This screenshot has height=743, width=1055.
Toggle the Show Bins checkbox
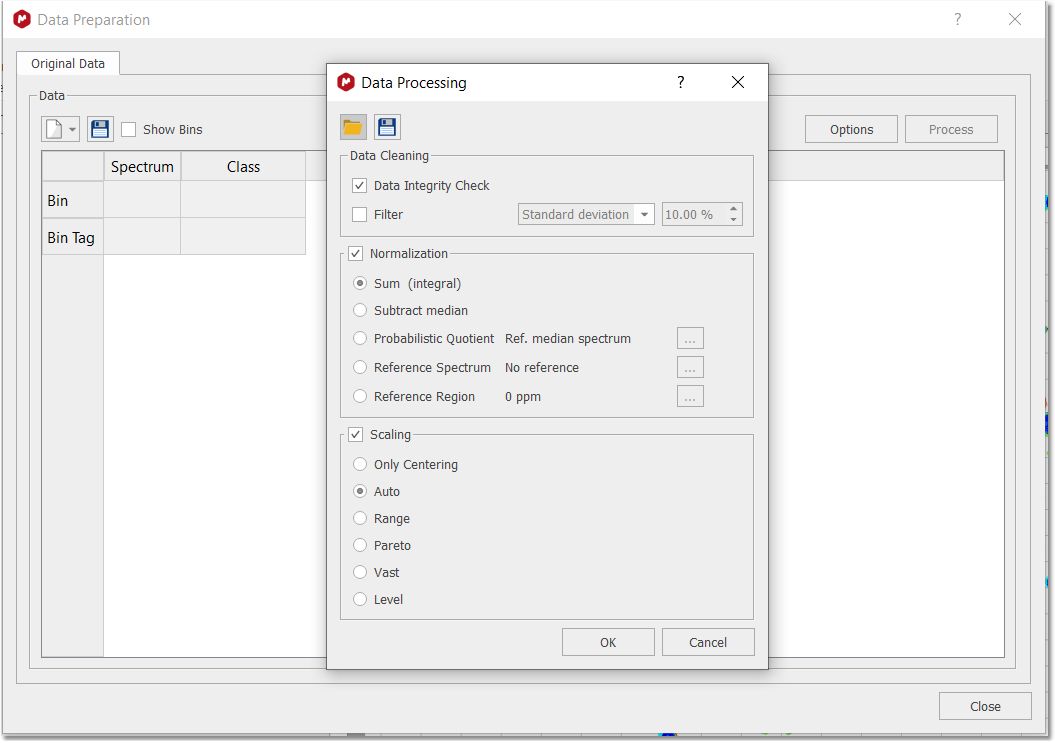coord(129,130)
